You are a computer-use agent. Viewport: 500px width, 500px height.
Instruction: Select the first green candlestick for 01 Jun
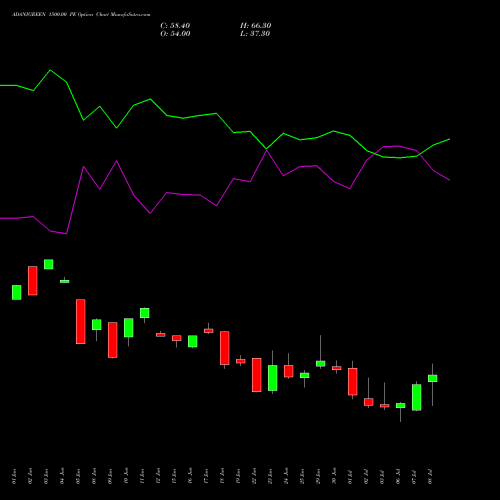pos(17,292)
